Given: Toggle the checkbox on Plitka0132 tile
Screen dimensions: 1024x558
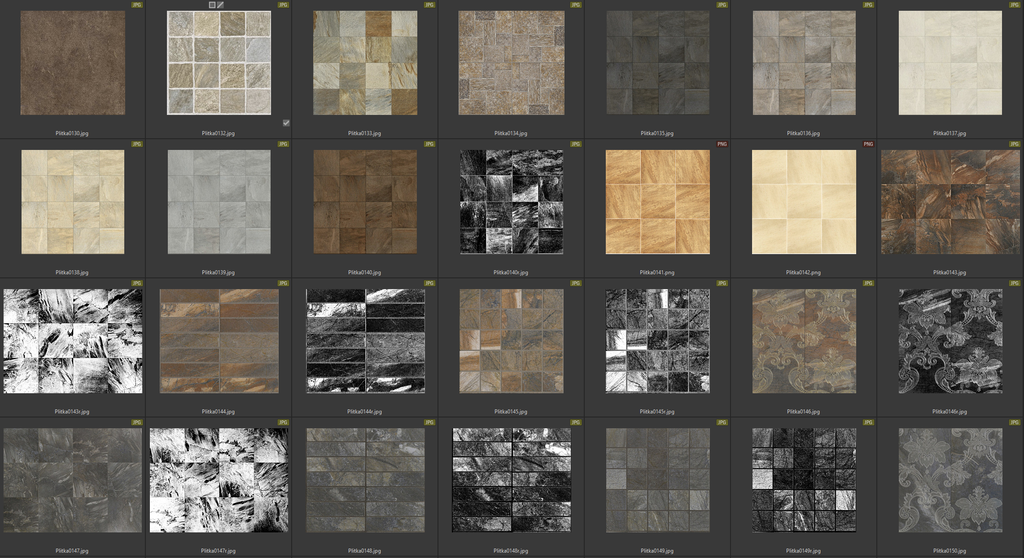Looking at the screenshot, I should pos(286,123).
